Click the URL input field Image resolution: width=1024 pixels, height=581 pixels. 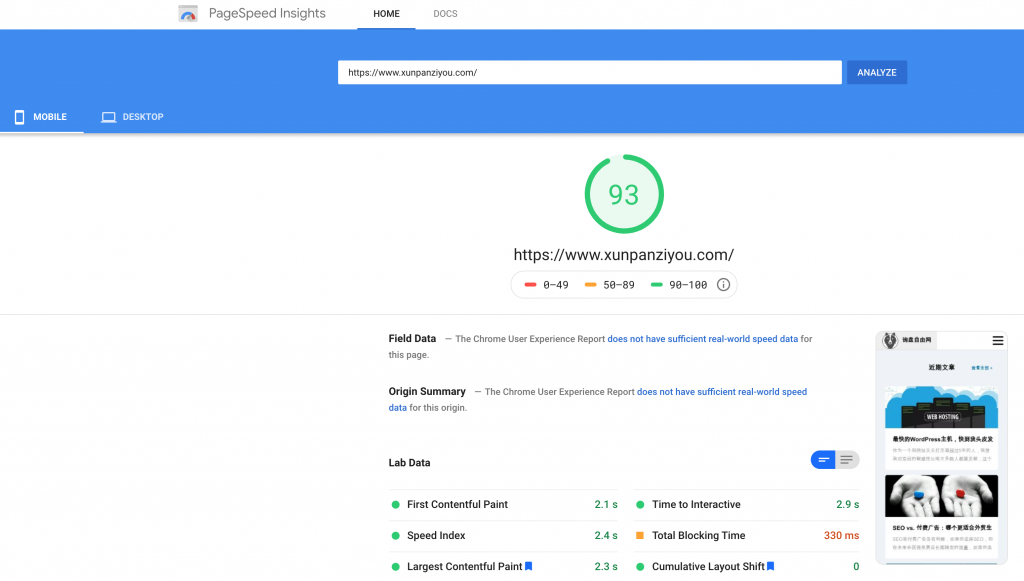[x=589, y=72]
